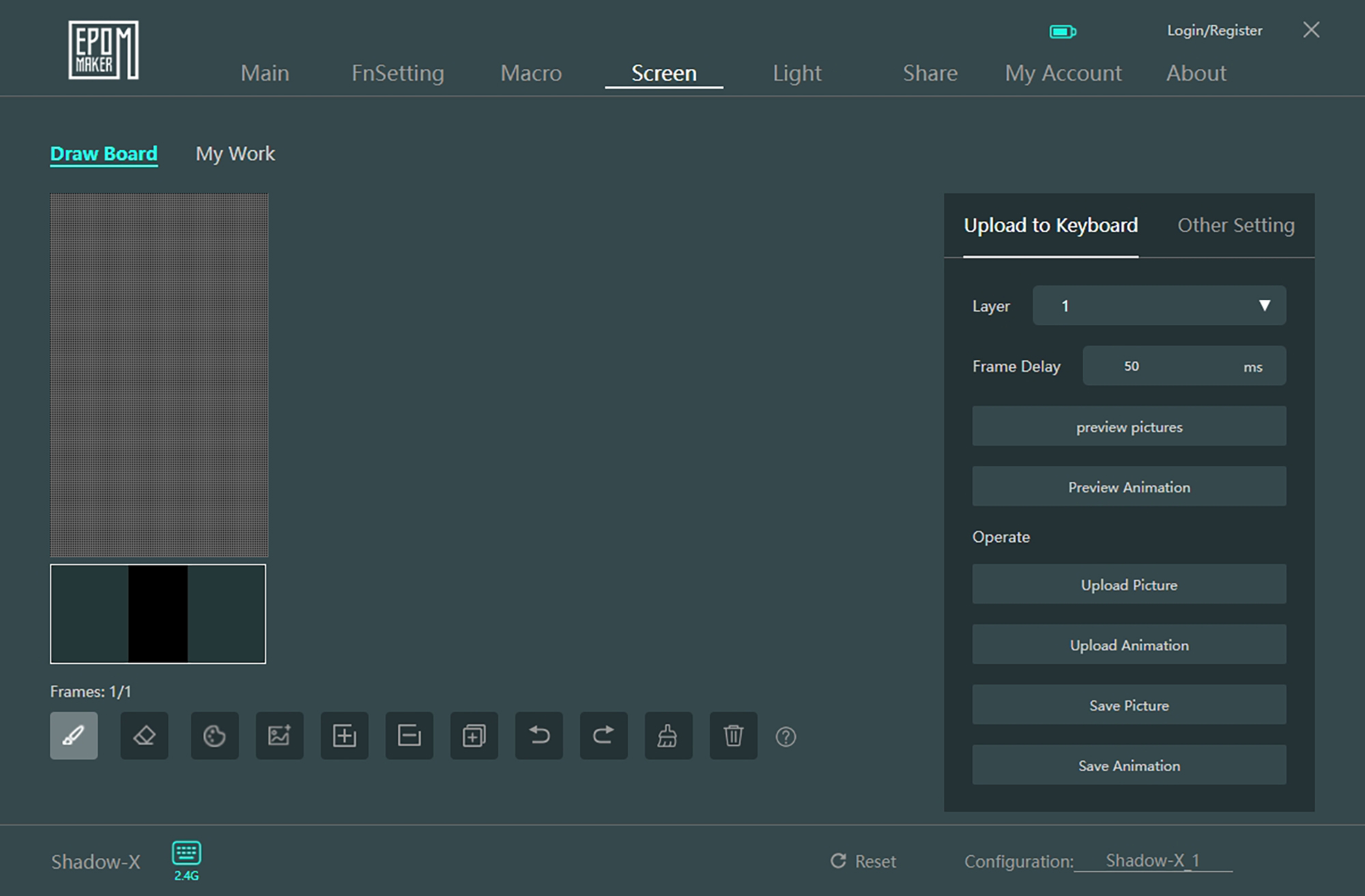Switch to Other Setting tab
Screen dimensions: 1365x896
pos(1235,225)
